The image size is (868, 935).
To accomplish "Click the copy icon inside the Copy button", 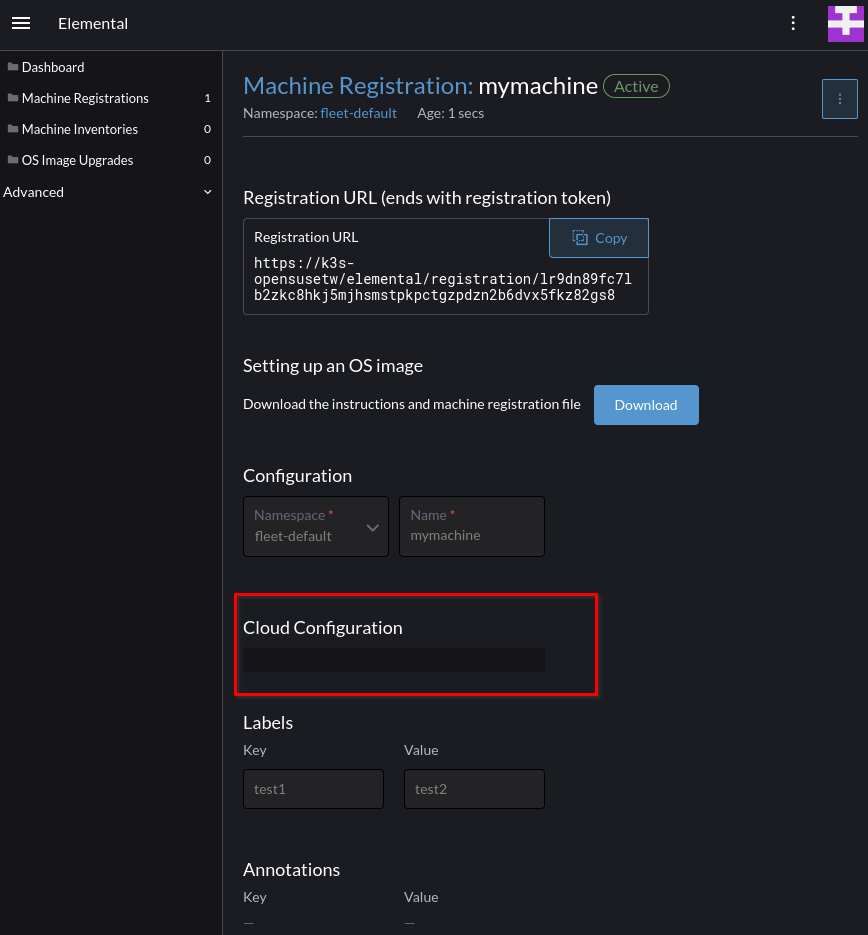I will 580,238.
